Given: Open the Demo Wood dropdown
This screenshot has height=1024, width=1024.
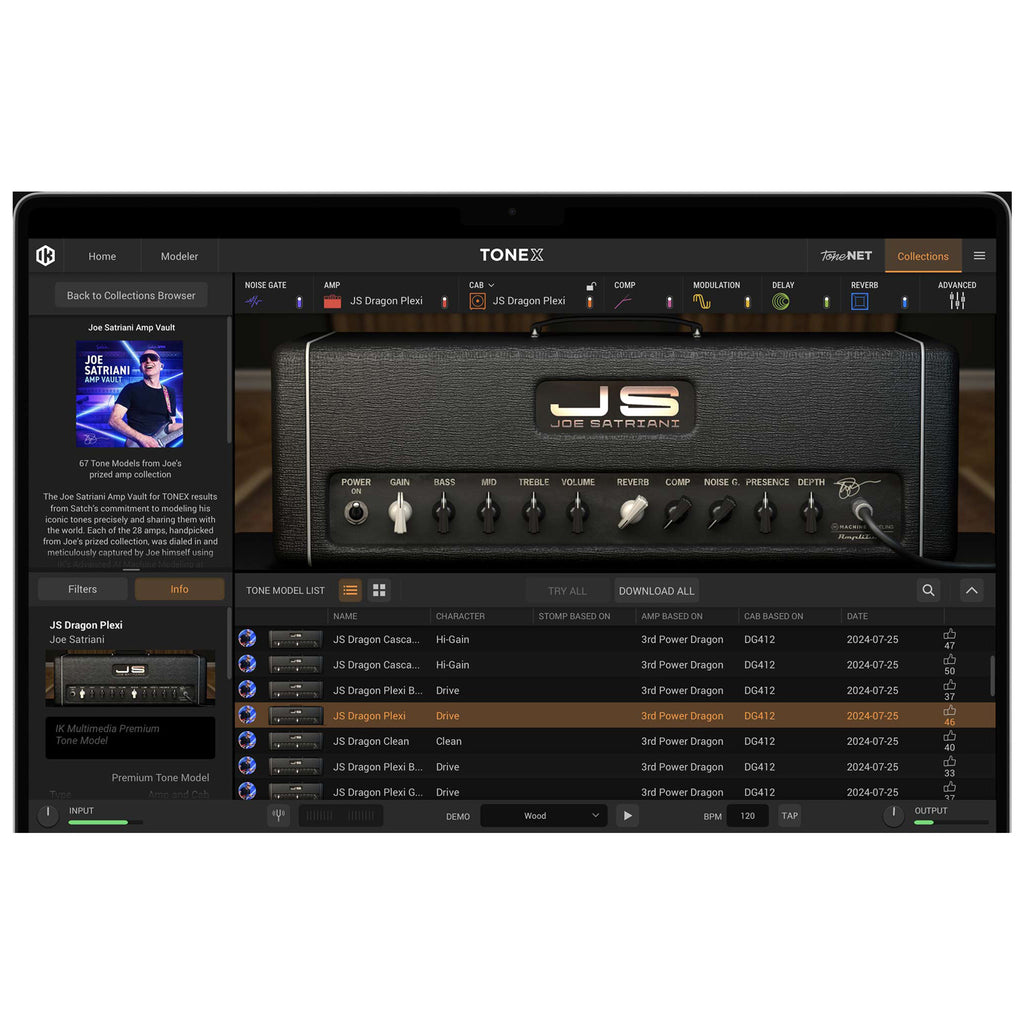Looking at the screenshot, I should pyautogui.click(x=543, y=816).
